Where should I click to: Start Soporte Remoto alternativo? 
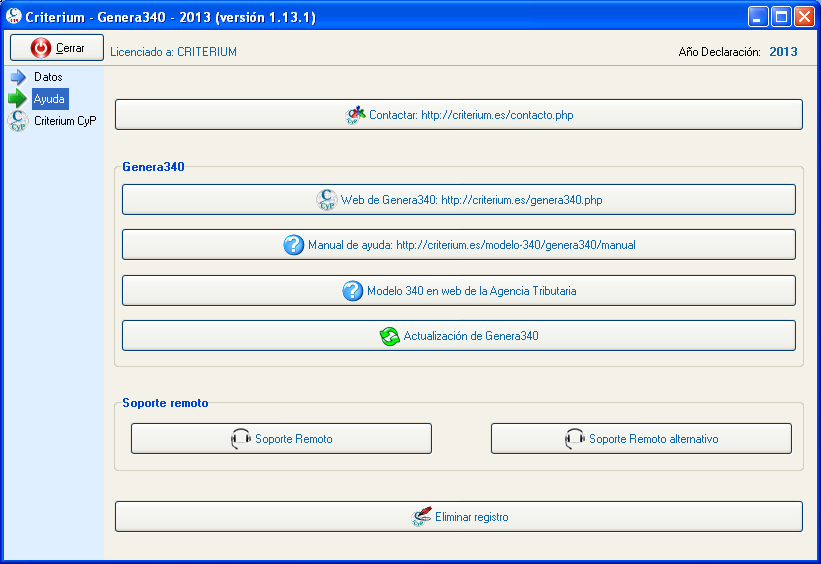(x=641, y=439)
